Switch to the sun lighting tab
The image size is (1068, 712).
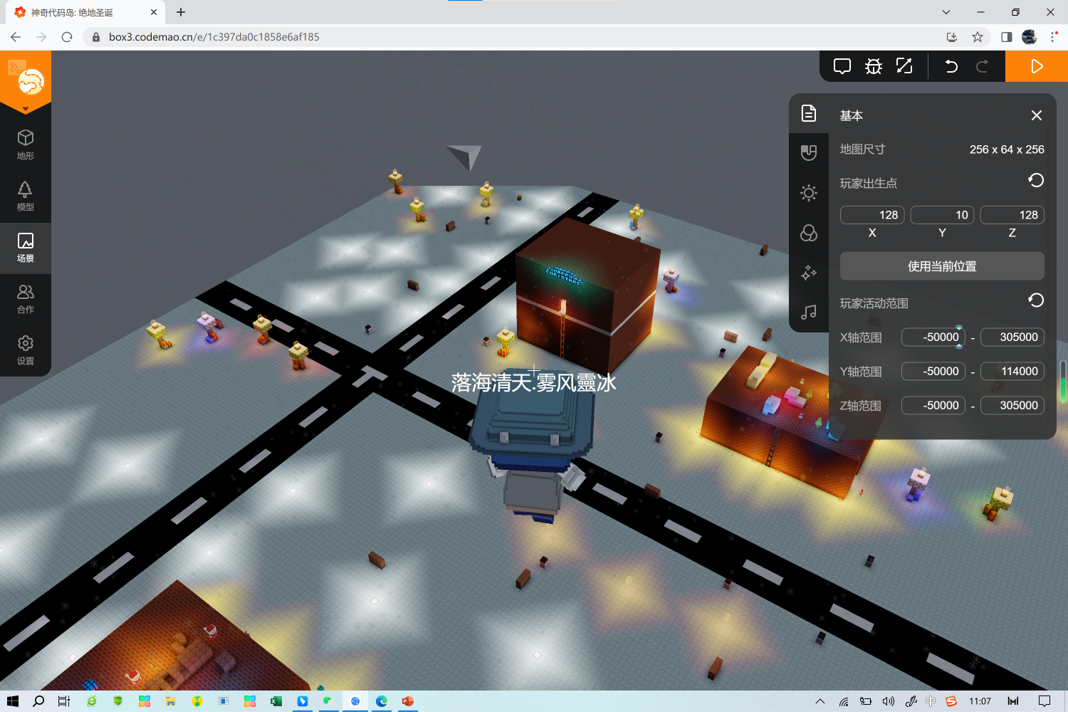pos(808,193)
